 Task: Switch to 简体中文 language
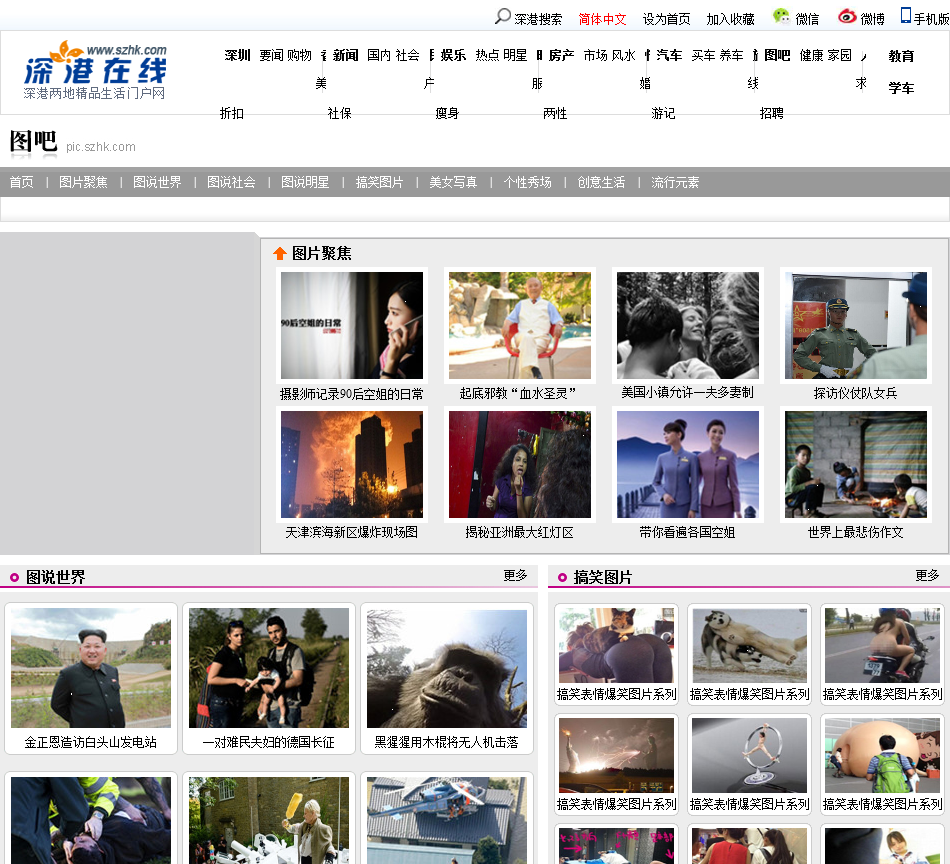[602, 19]
